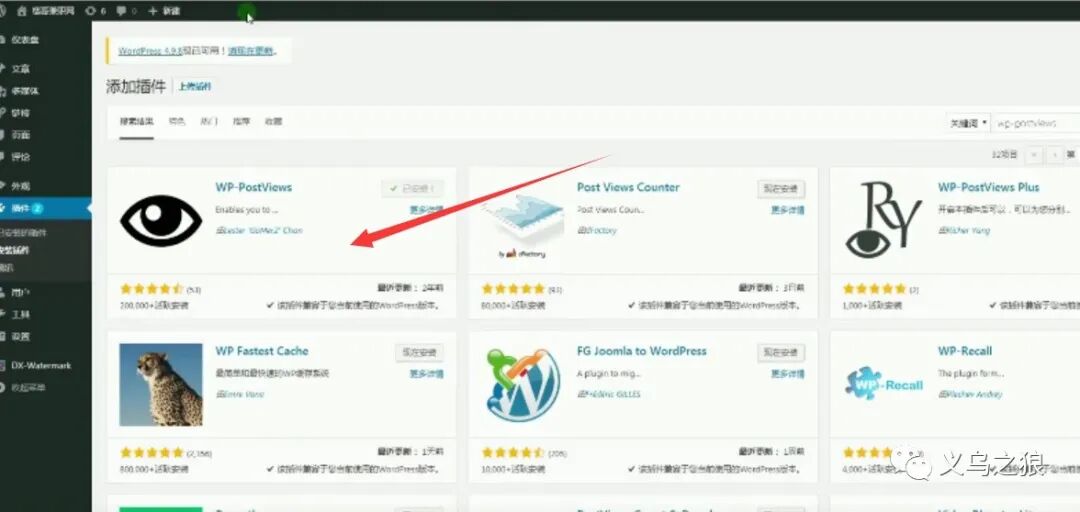This screenshot has height=512, width=1080.
Task: Switch to the Popular (热门) tab
Action: pyautogui.click(x=209, y=122)
